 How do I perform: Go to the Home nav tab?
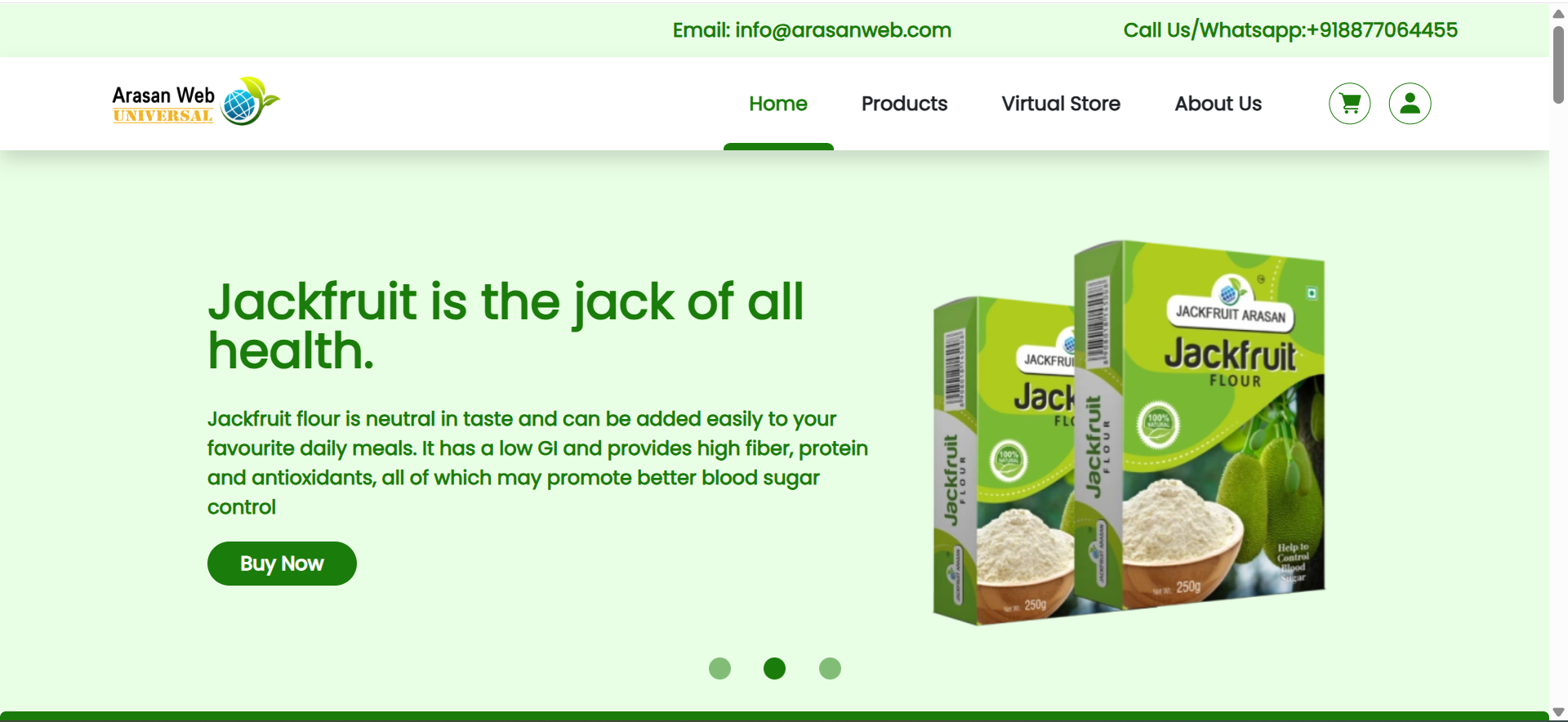point(778,104)
